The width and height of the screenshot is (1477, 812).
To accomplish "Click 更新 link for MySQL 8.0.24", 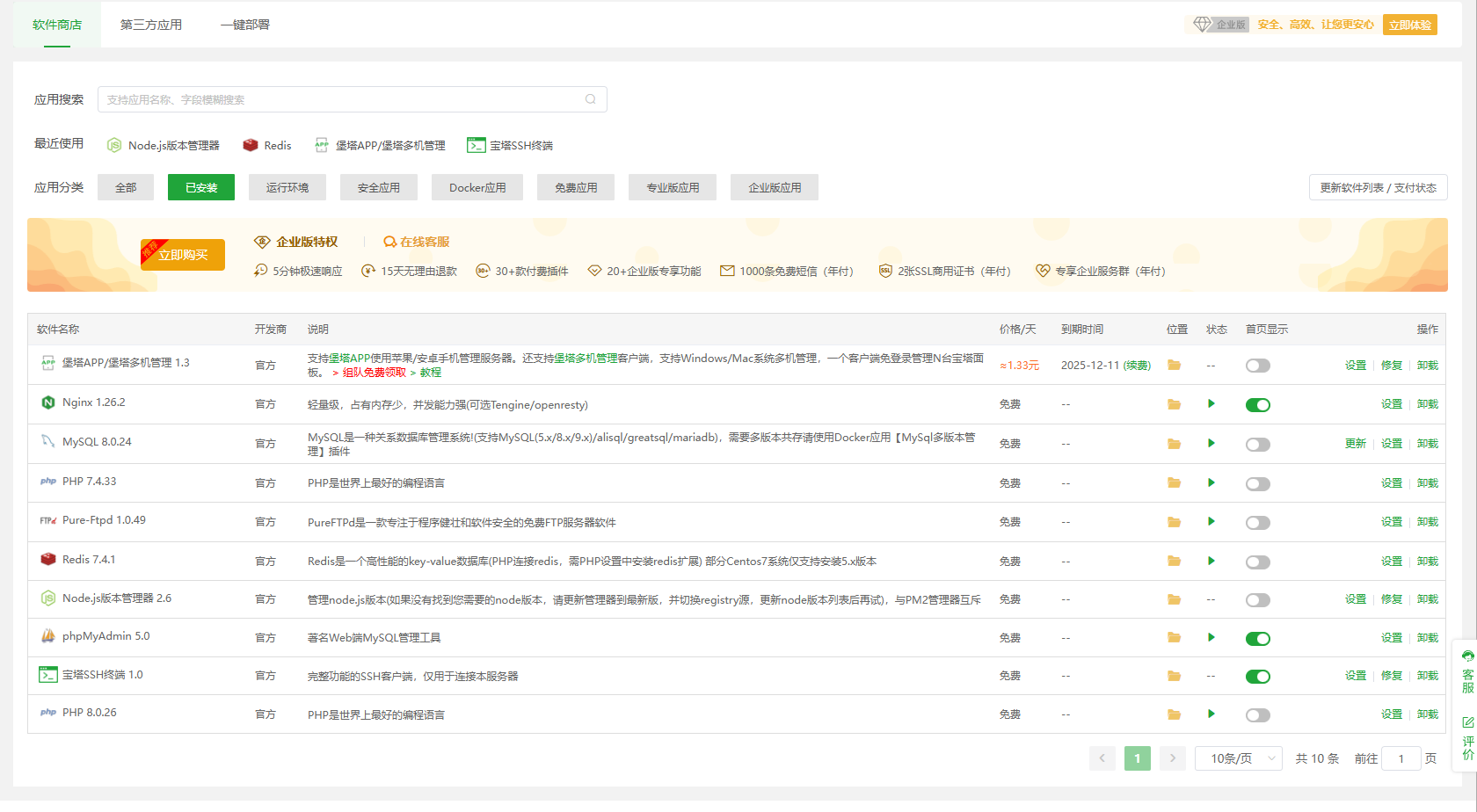I will click(x=1356, y=444).
